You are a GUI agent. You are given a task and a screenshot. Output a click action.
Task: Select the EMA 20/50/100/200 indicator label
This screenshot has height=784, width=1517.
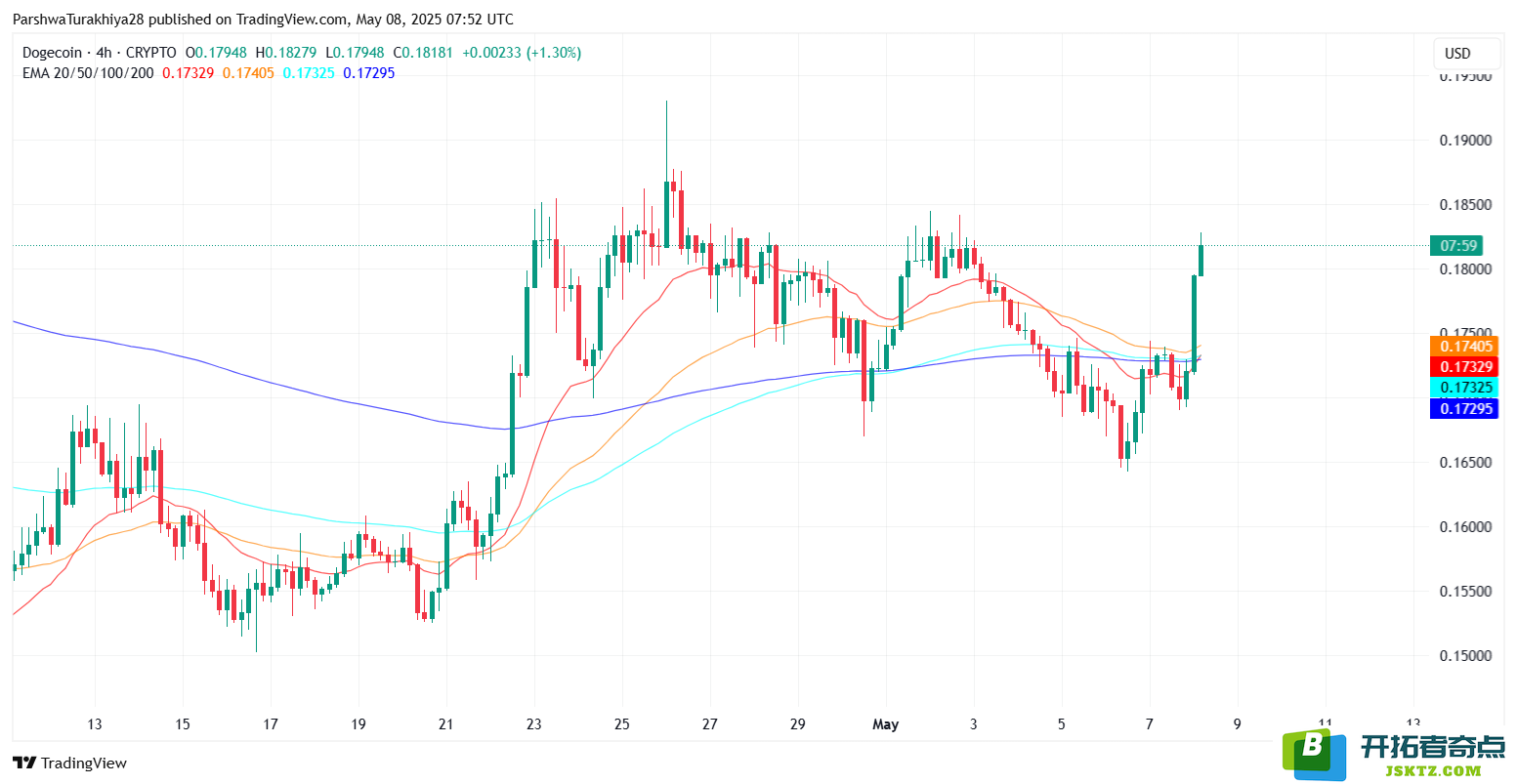(x=88, y=72)
